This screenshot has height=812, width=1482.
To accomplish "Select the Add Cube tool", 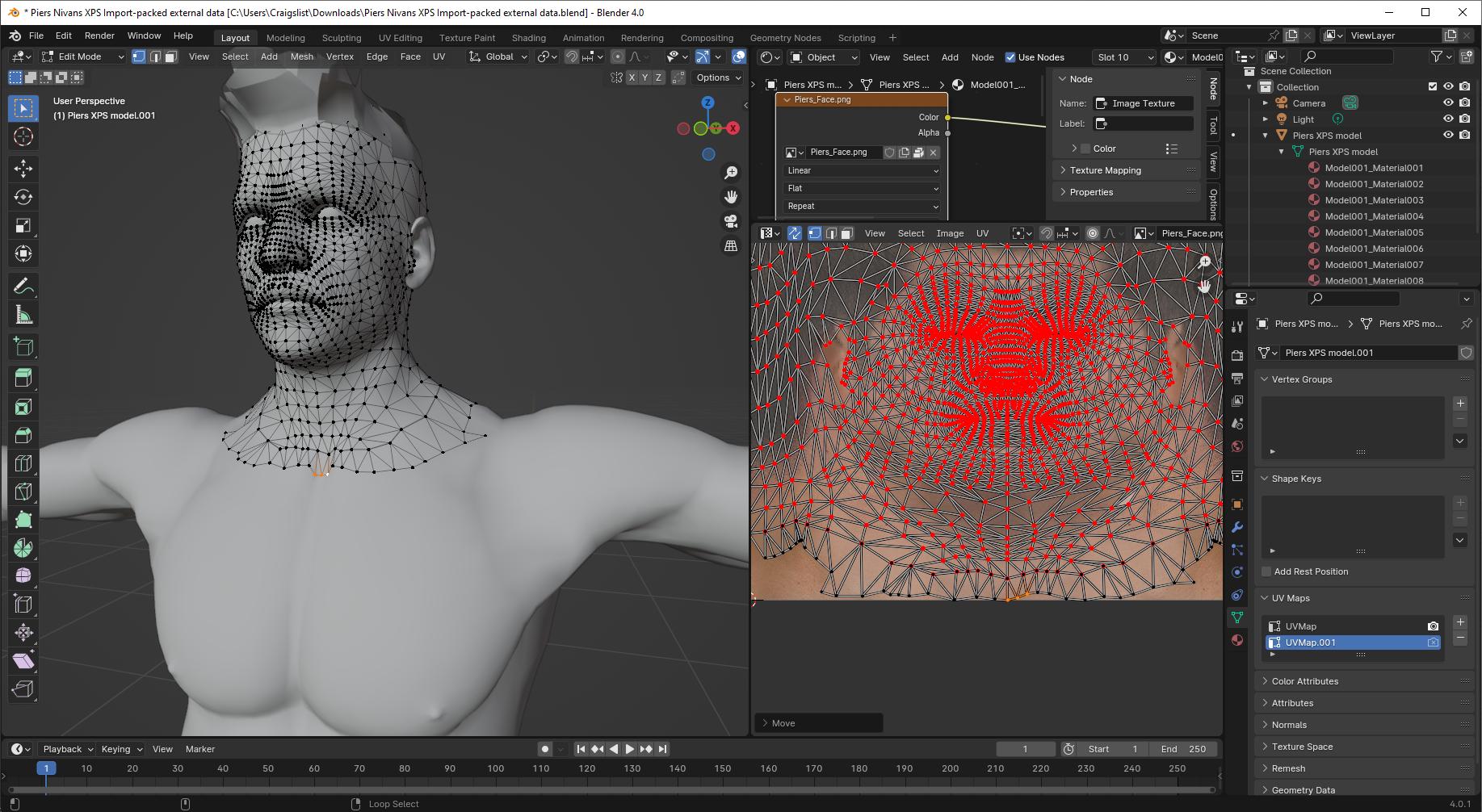I will (23, 346).
